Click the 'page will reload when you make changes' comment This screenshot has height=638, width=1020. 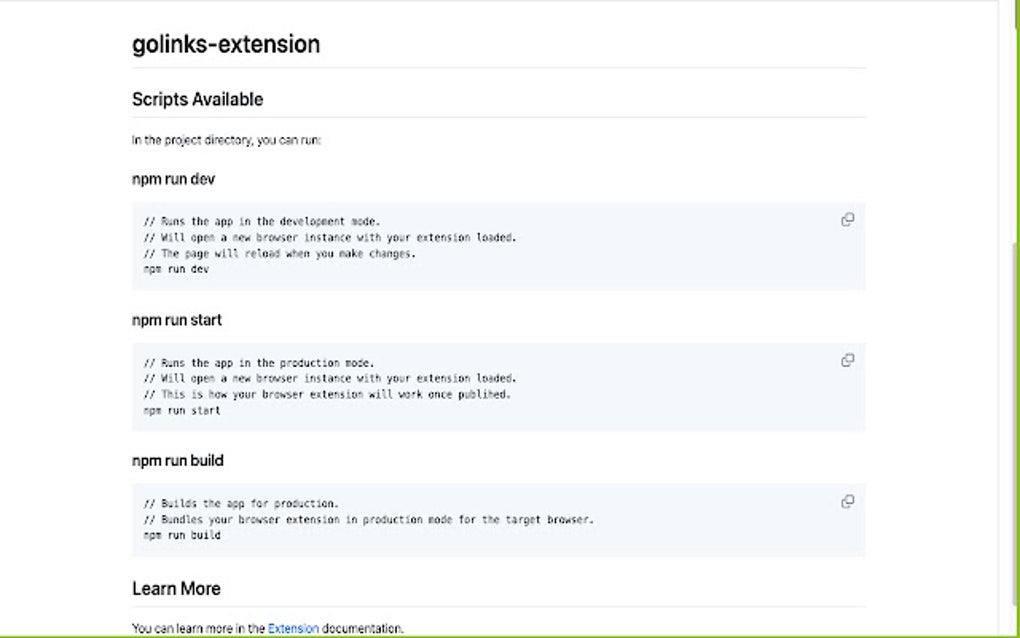coord(279,254)
